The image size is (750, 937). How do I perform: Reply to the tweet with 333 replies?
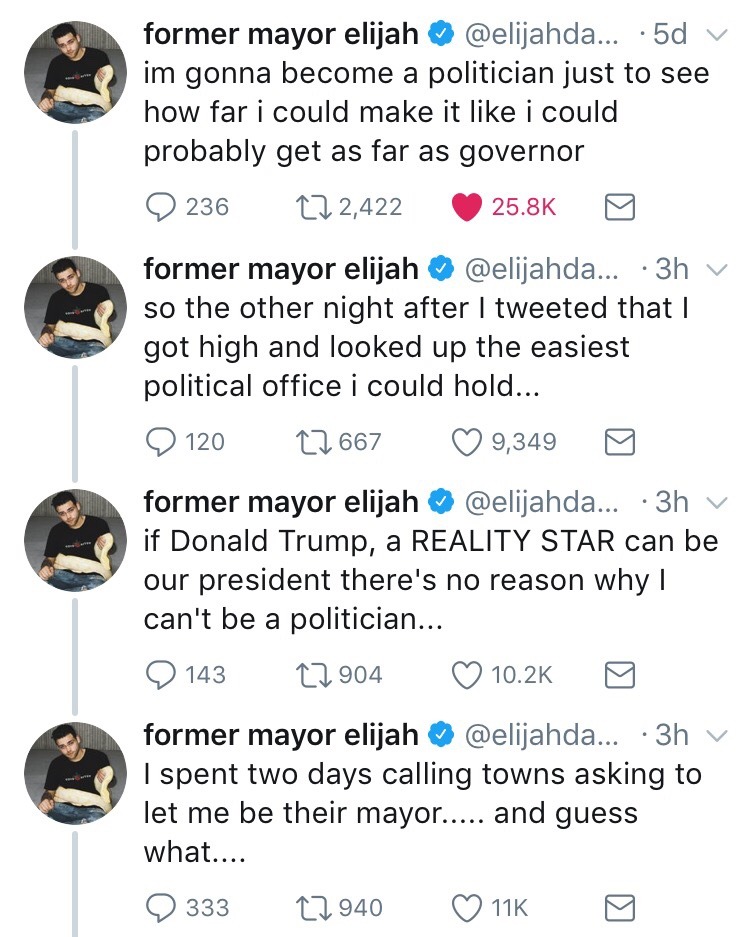[x=162, y=908]
